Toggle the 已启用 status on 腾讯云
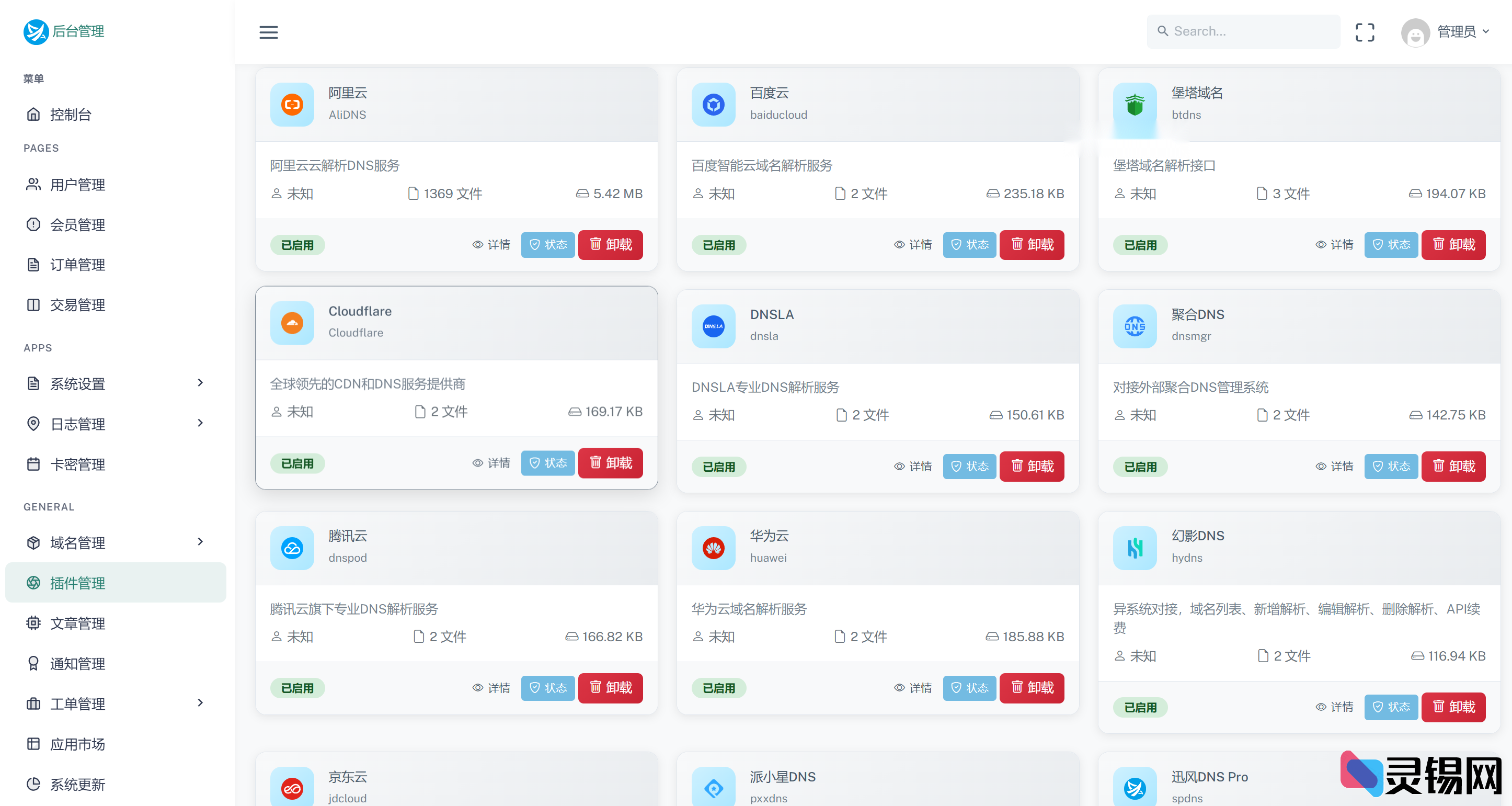Screen dimensions: 1512x806 coord(297,688)
